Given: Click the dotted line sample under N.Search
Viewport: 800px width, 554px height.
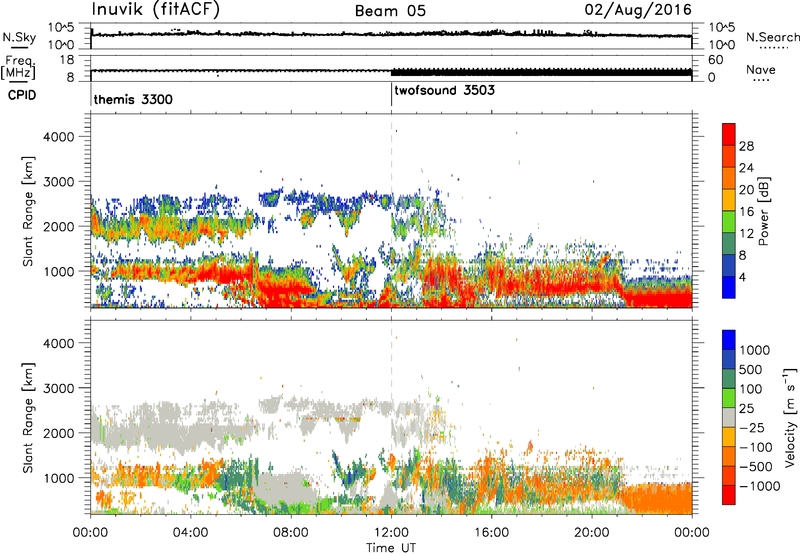Looking at the screenshot, I should click(774, 48).
